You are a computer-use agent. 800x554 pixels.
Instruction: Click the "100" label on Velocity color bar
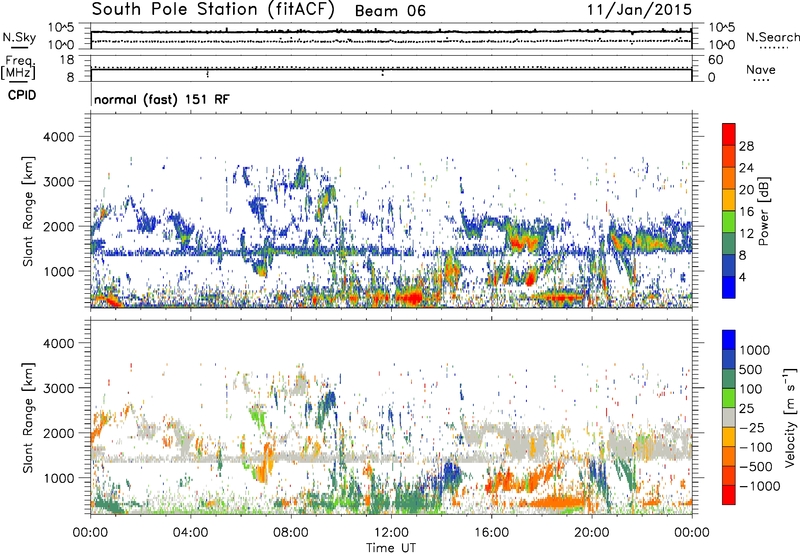(751, 389)
